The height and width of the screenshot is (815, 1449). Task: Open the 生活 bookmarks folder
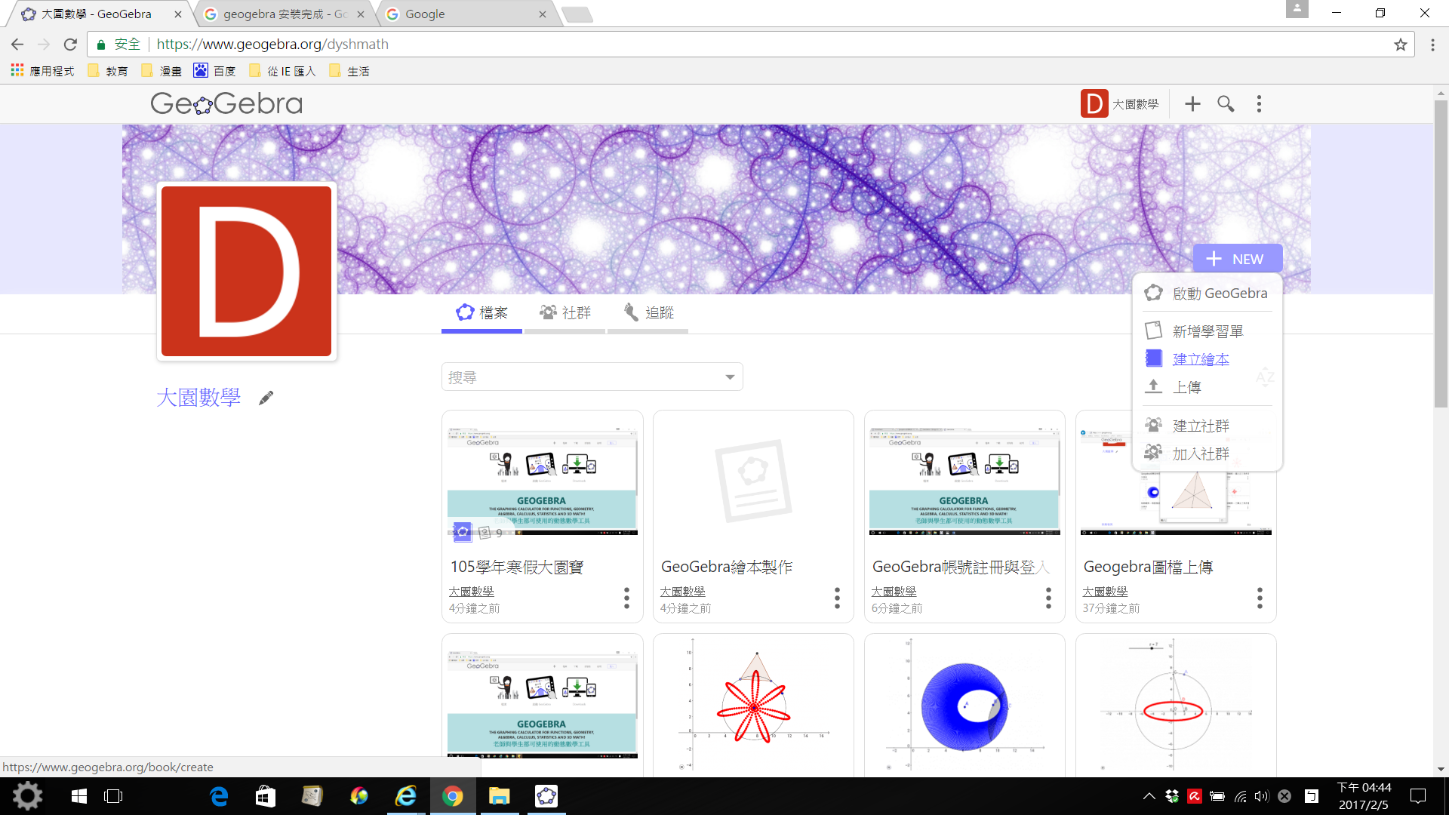[x=349, y=71]
